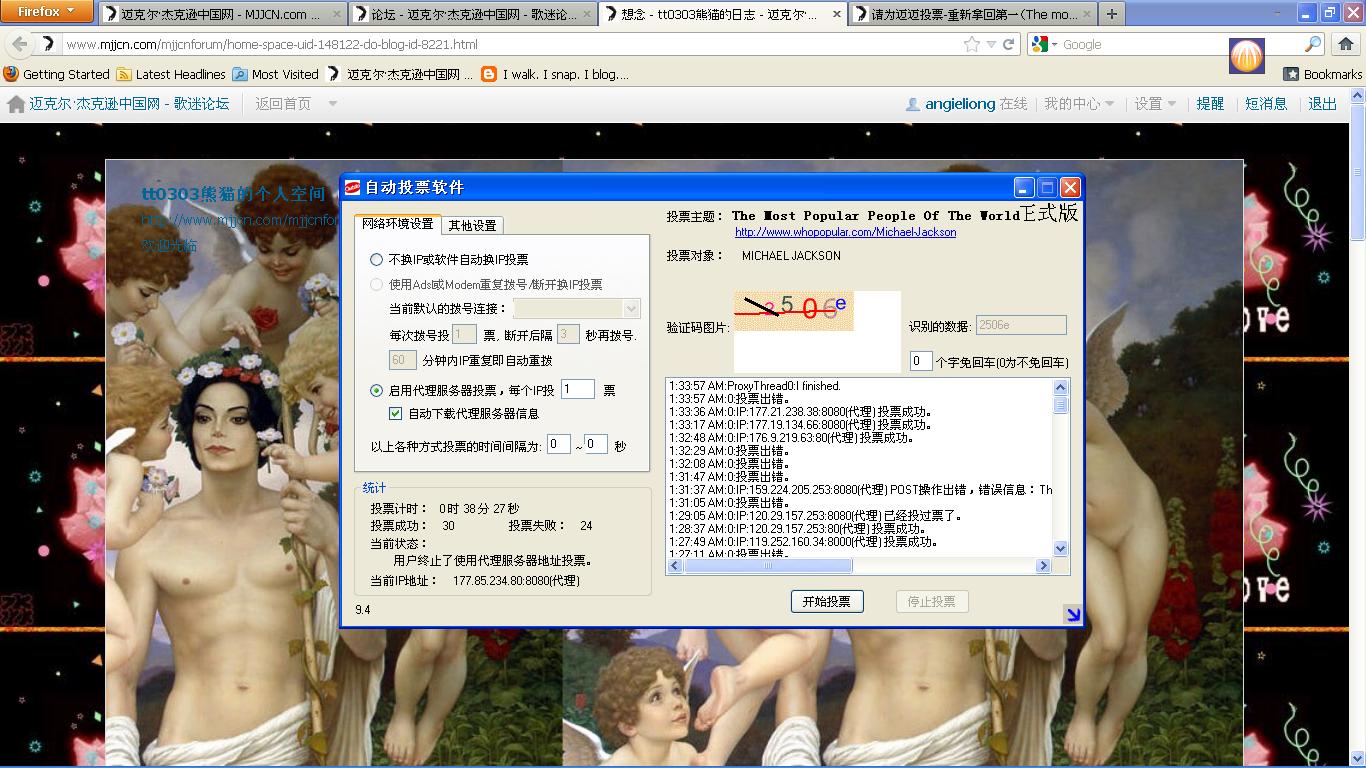Open the orange Firefox menu button
The height and width of the screenshot is (768, 1366).
[x=47, y=12]
